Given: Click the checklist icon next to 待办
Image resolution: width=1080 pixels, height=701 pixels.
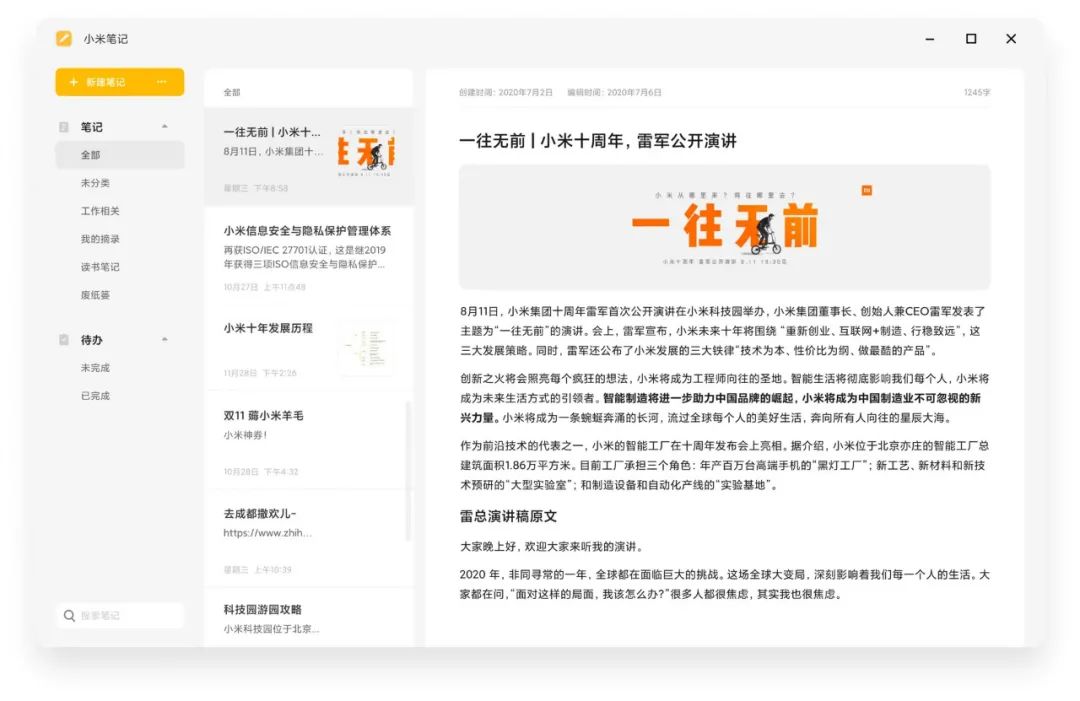Looking at the screenshot, I should point(62,340).
